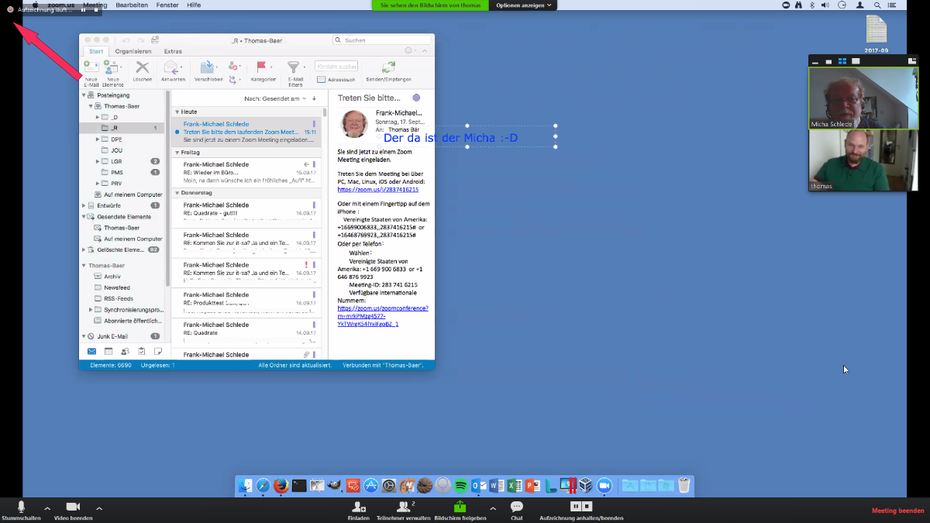The width and height of the screenshot is (930, 523).
Task: Pause or stop recording via Aufzeichnung anhalten/beenden
Action: click(581, 509)
